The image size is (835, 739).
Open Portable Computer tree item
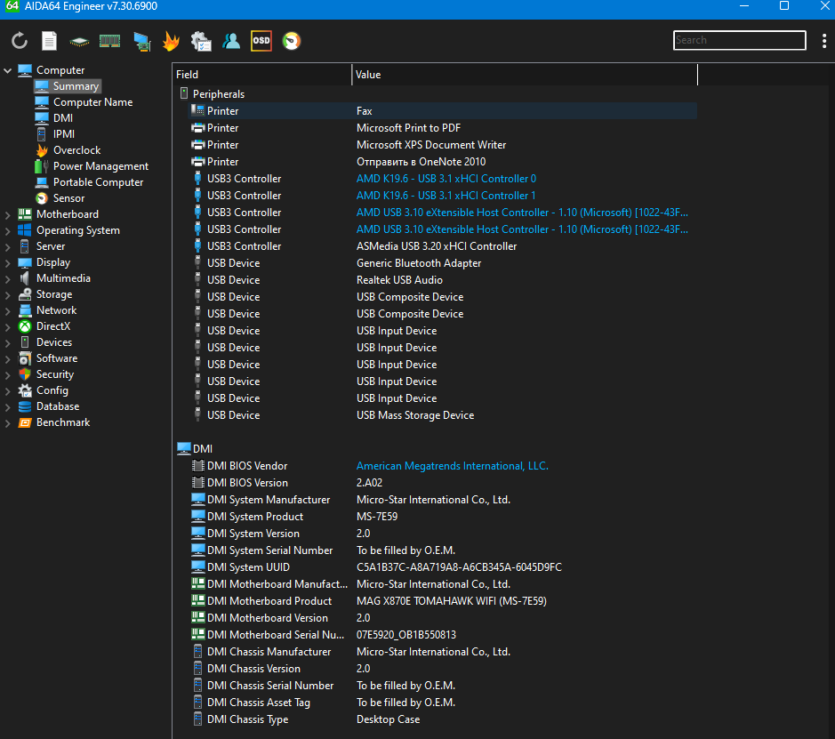pos(98,182)
